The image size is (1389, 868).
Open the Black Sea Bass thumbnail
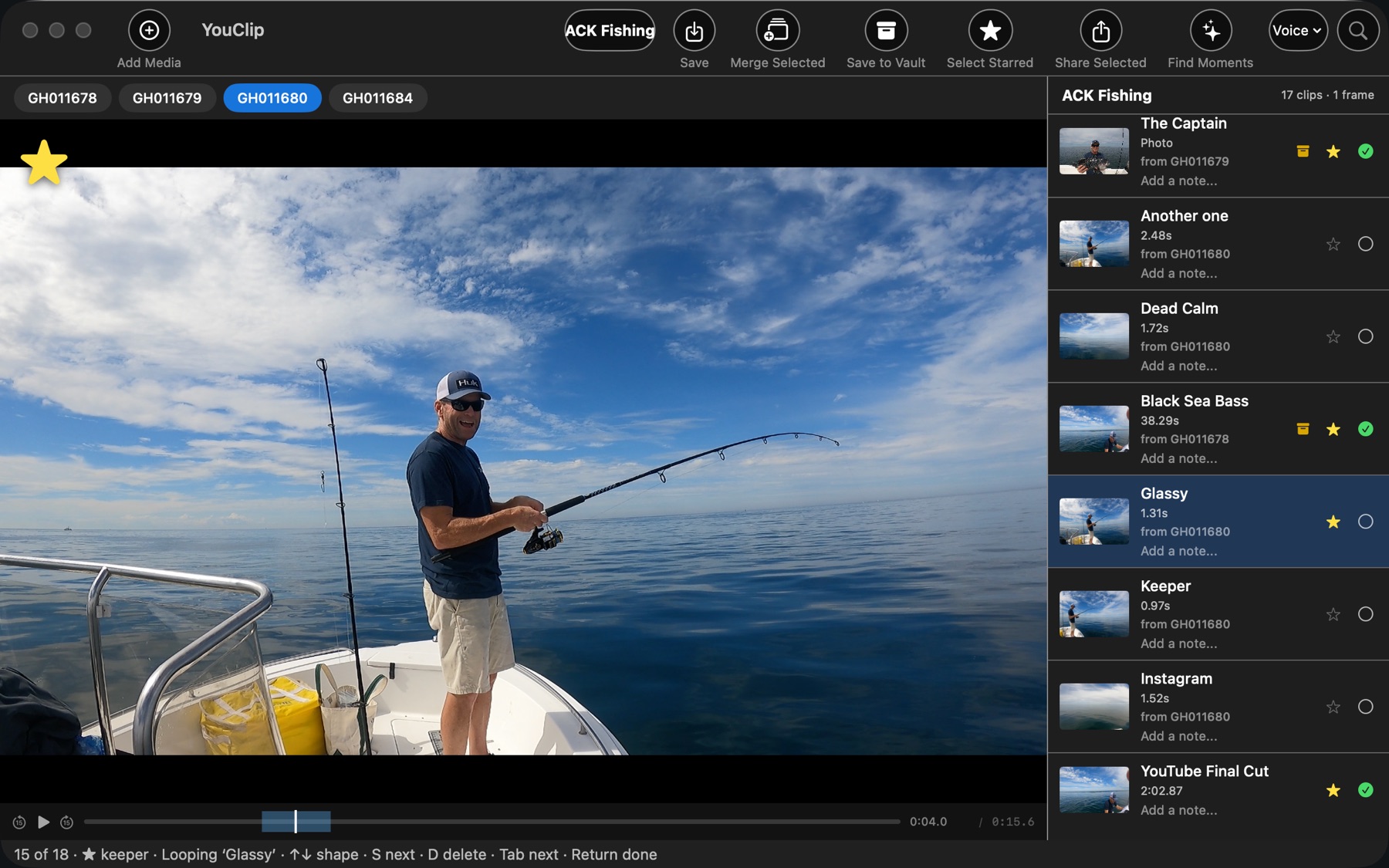[1093, 429]
